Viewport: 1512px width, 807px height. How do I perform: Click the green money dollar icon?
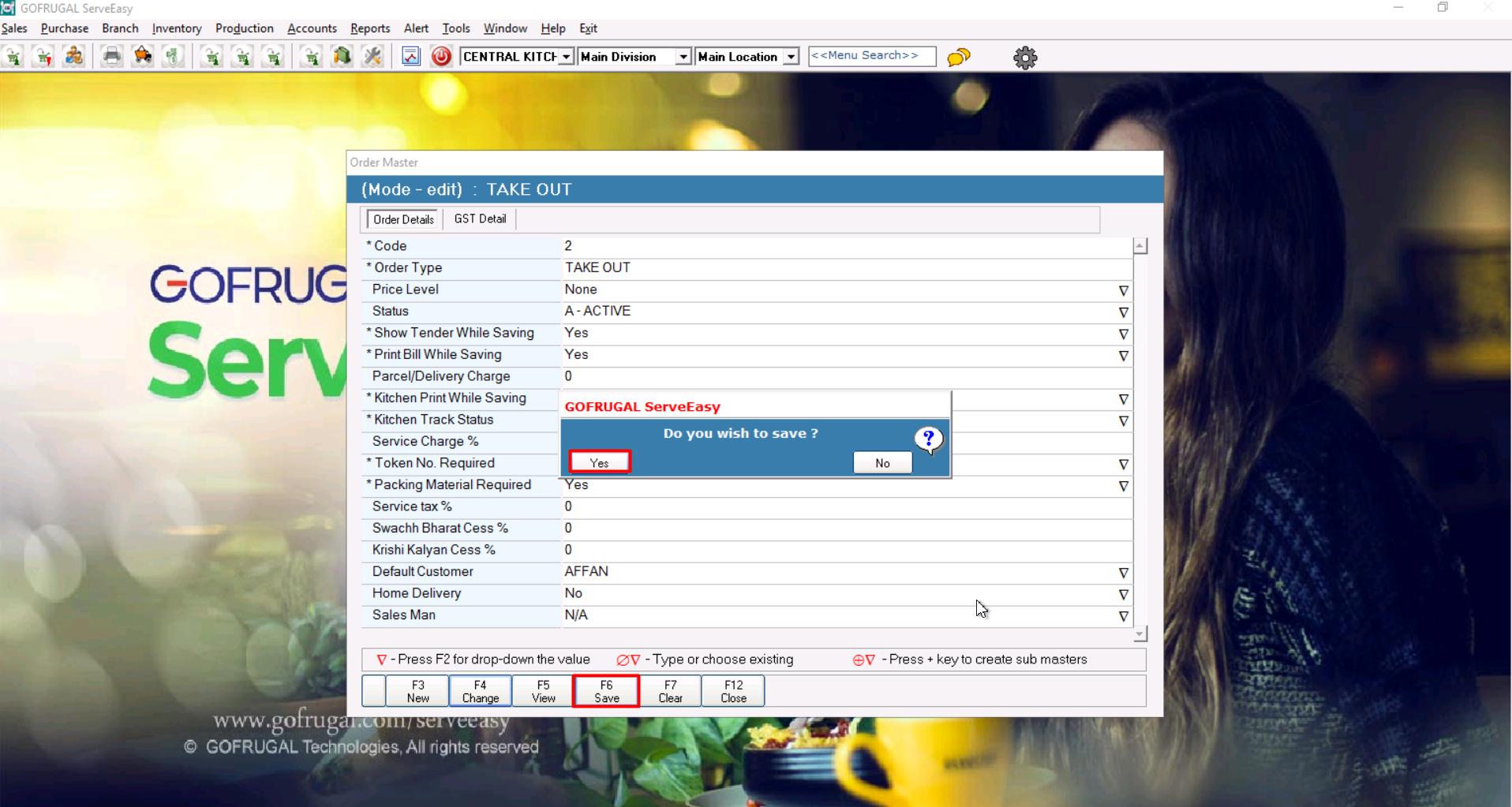174,57
